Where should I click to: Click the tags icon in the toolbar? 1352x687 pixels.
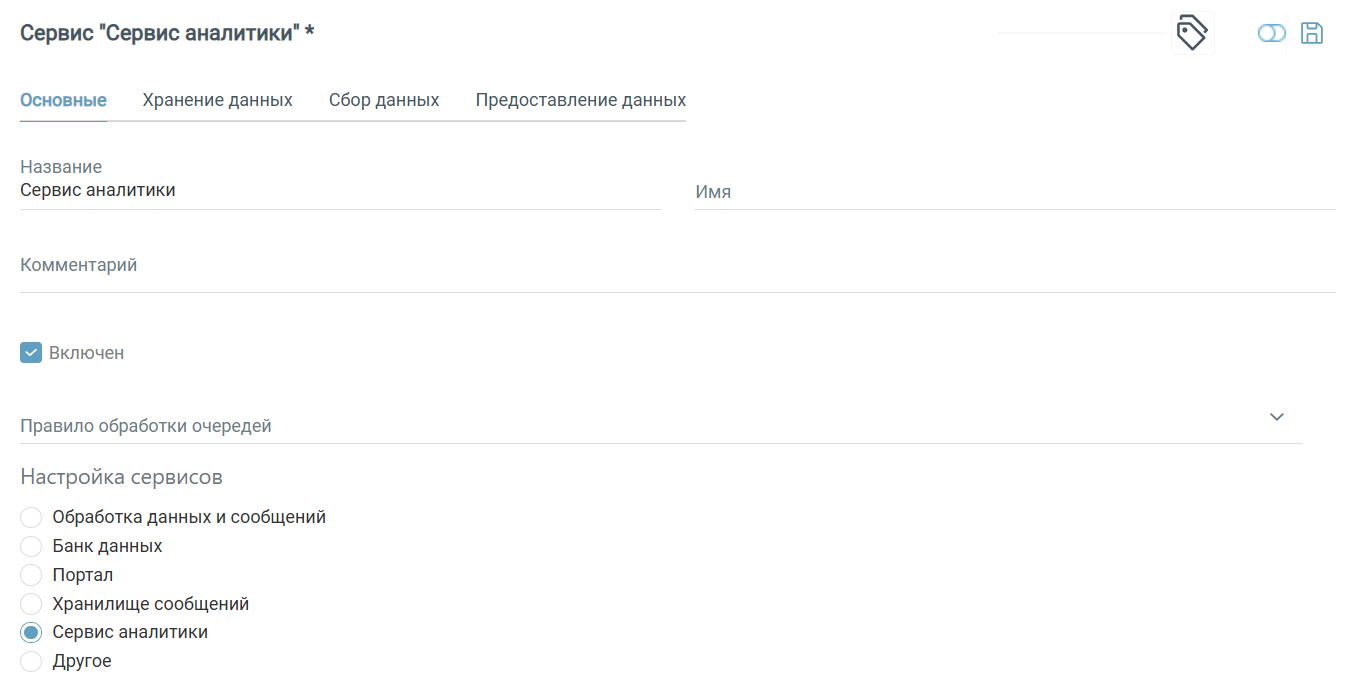1192,32
